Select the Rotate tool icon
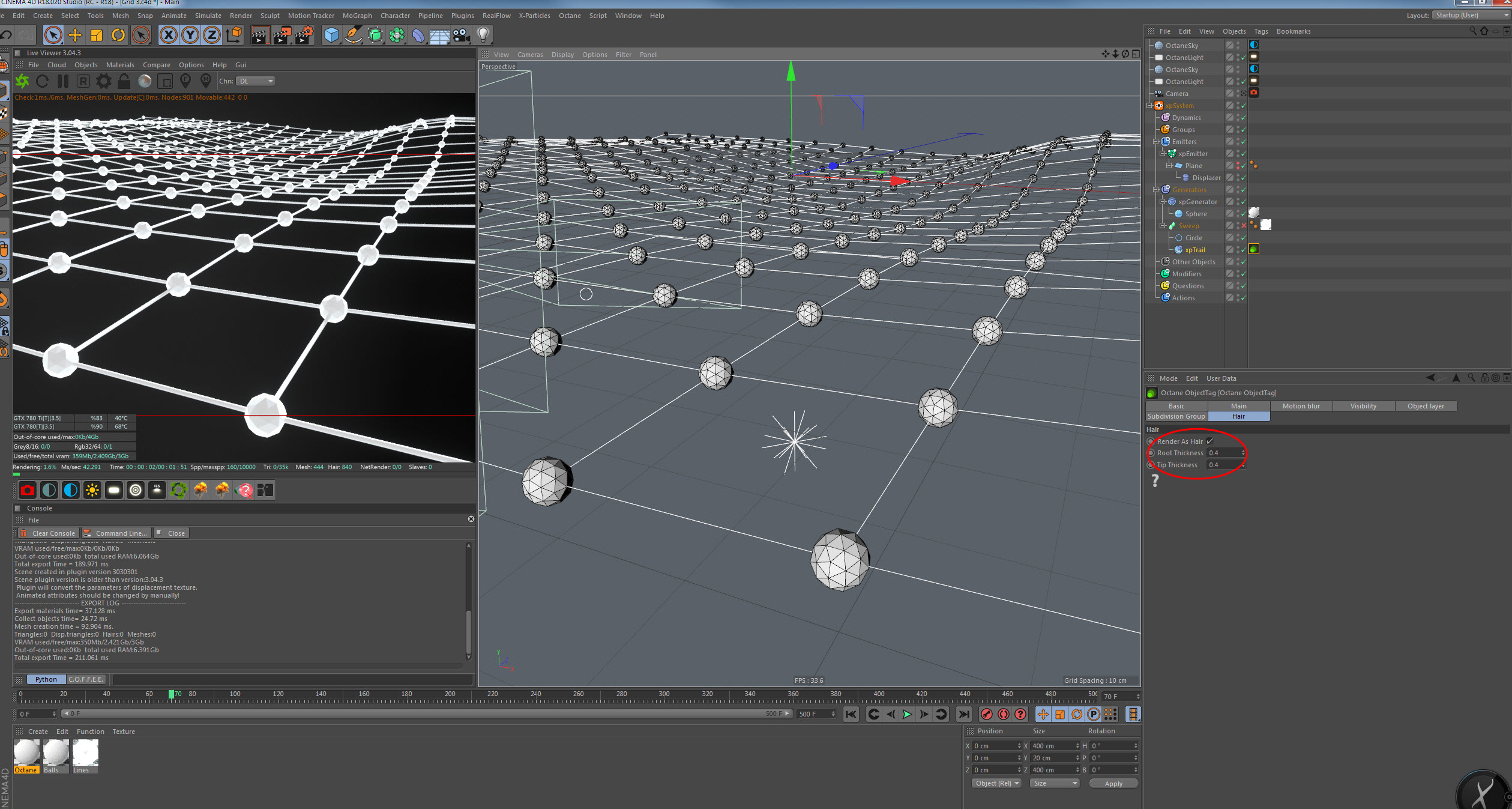 [118, 35]
